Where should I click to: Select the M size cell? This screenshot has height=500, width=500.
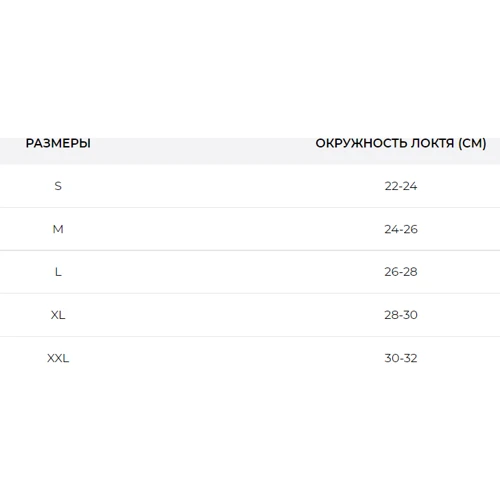click(x=58, y=229)
